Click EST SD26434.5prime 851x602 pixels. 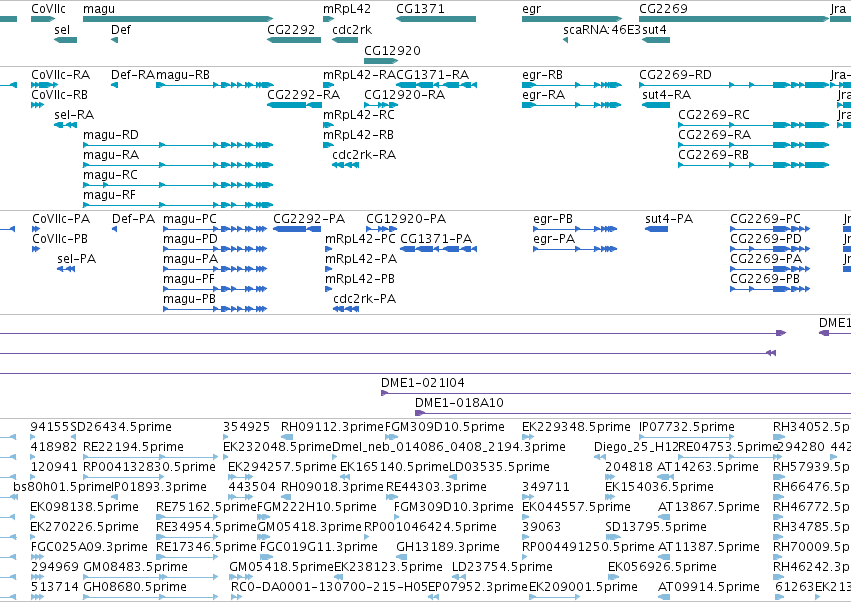pyautogui.click(x=120, y=427)
